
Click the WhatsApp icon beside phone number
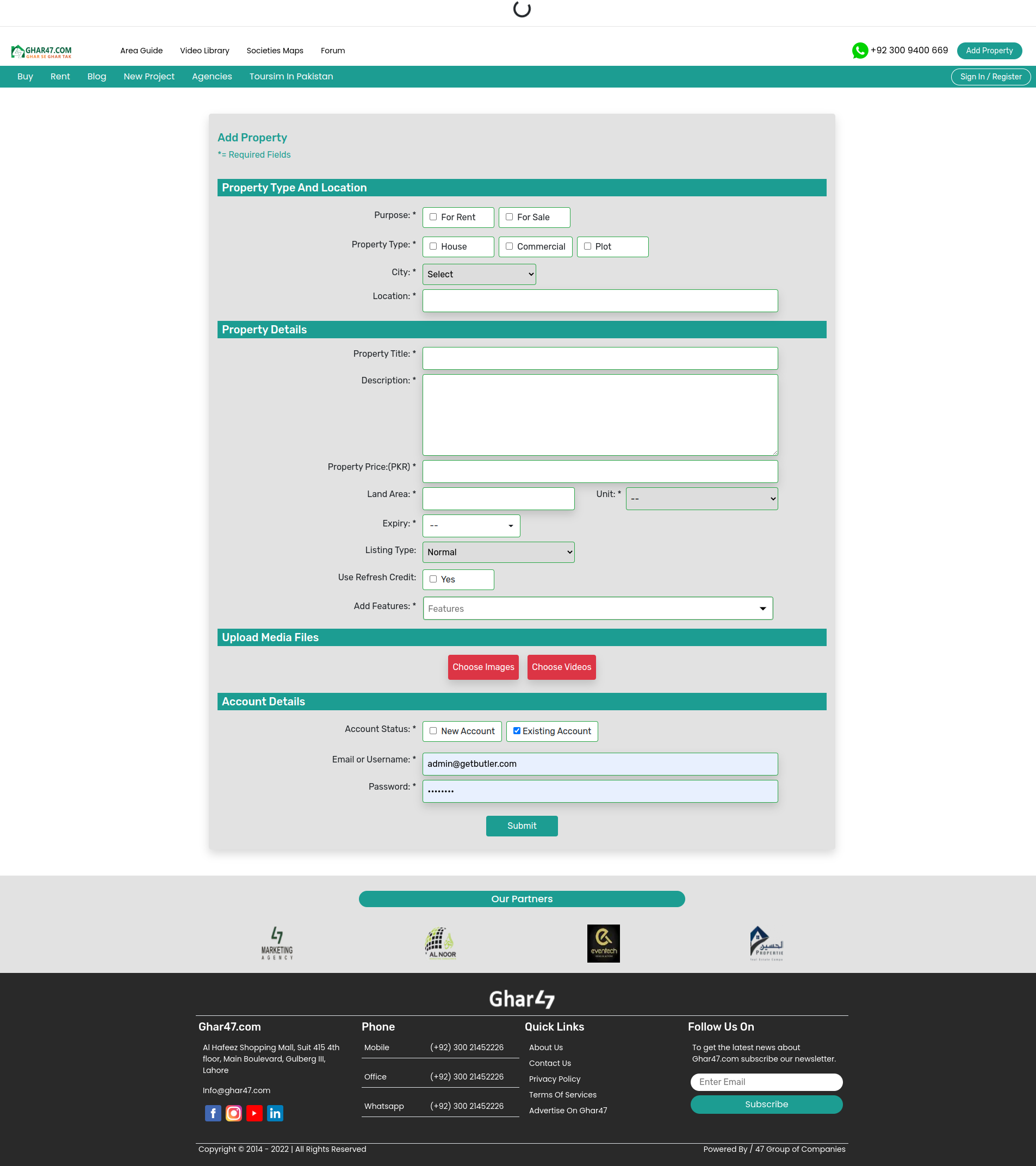pos(859,51)
